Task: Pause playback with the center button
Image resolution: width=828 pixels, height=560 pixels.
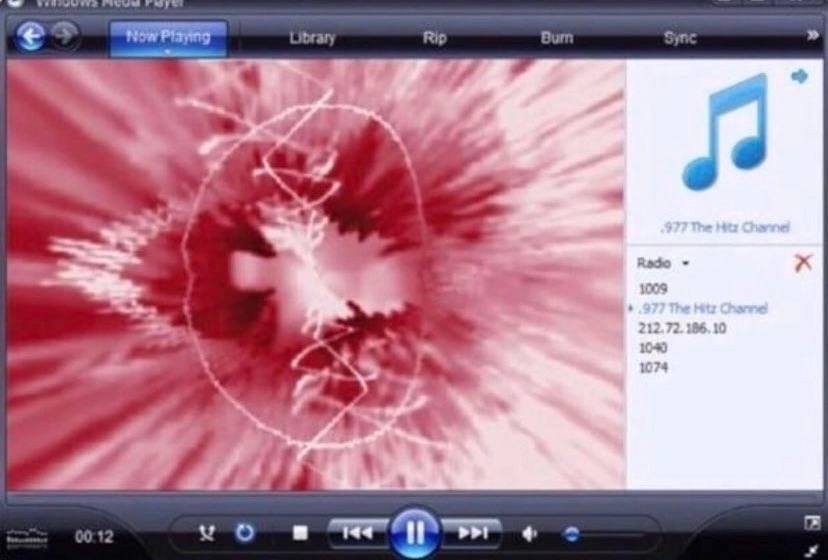Action: tap(414, 531)
